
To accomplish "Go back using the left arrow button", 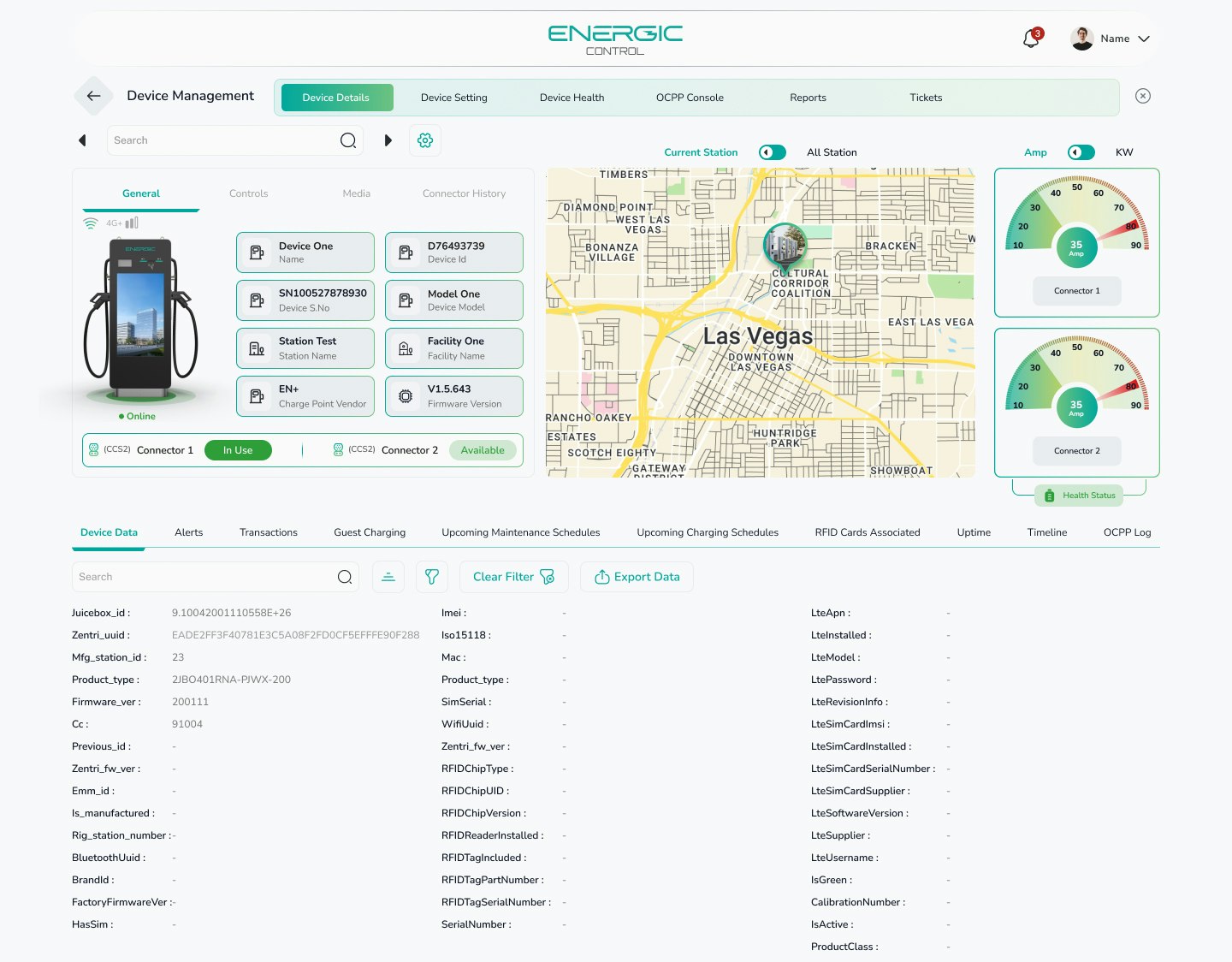I will pos(94,96).
